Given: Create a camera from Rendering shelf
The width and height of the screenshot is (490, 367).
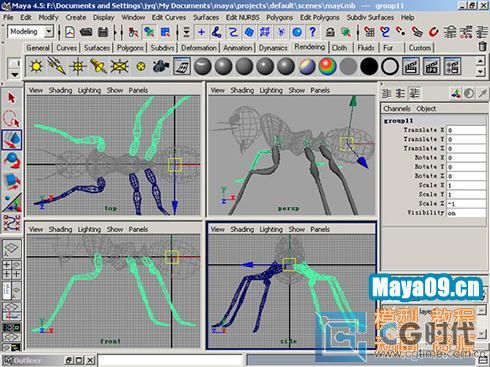Looking at the screenshot, I should (x=161, y=66).
